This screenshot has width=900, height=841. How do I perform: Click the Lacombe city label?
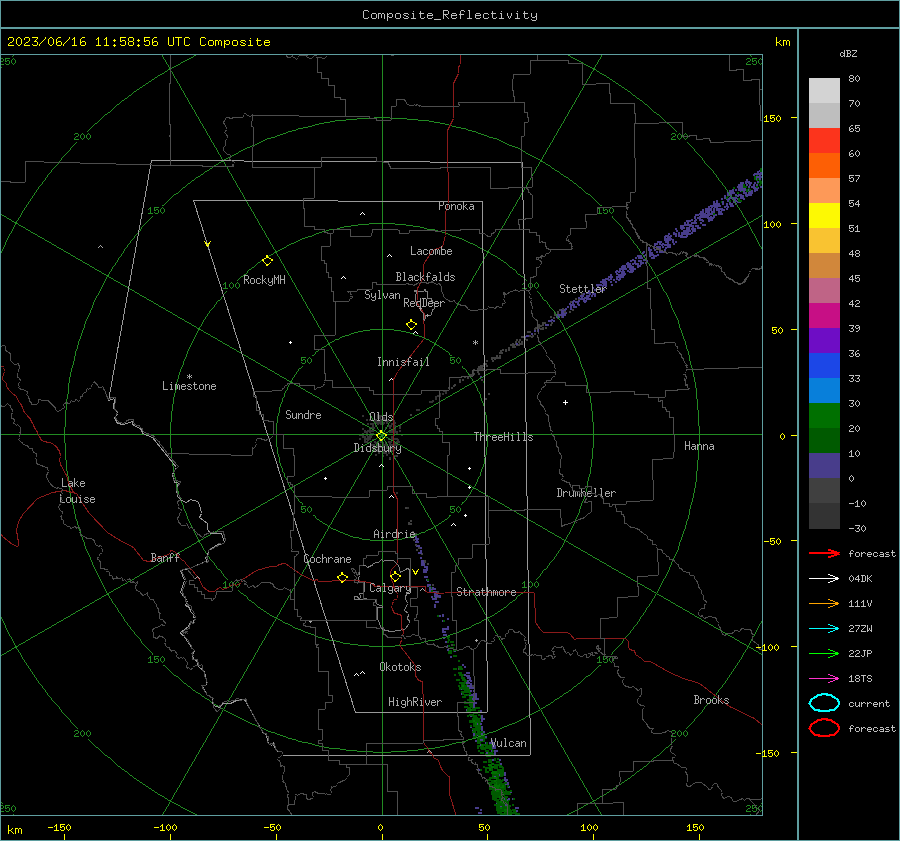coord(431,251)
